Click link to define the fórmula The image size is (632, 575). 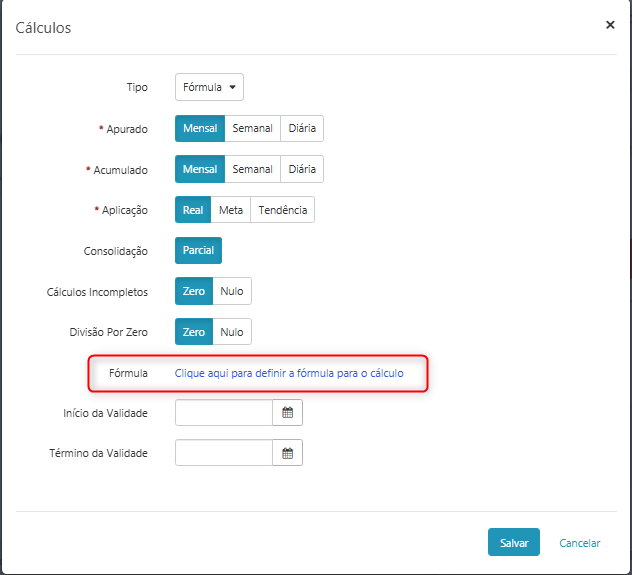[x=289, y=373]
